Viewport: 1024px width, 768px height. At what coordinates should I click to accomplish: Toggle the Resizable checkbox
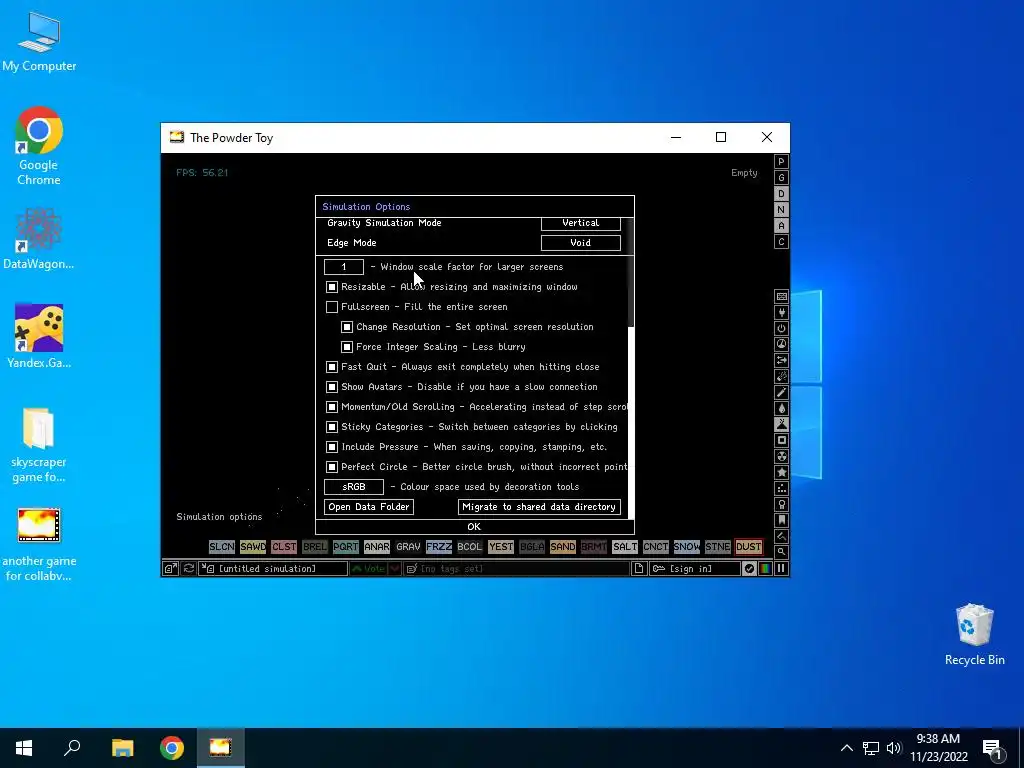332,287
